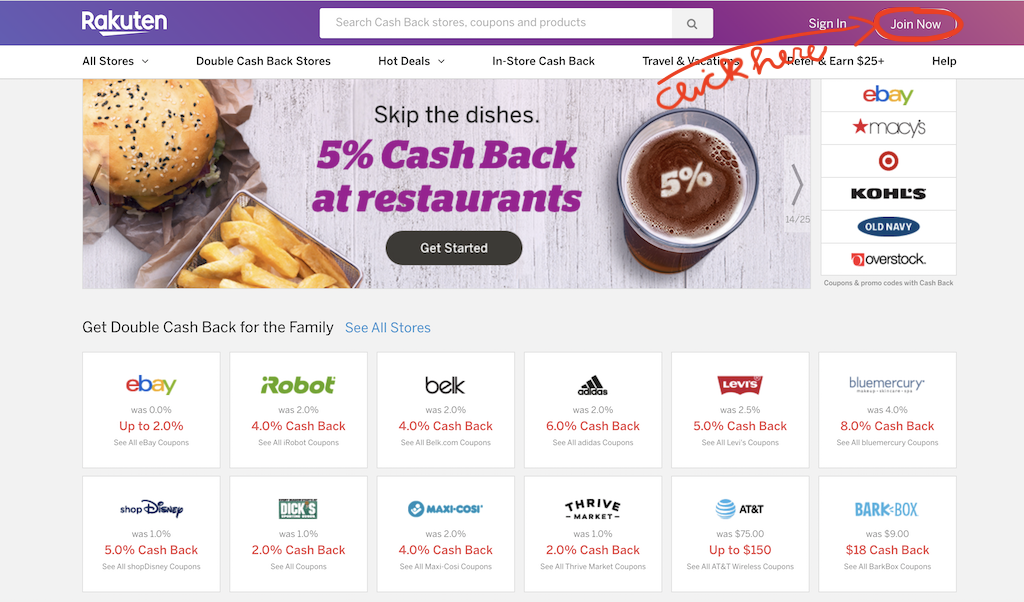1024x602 pixels.
Task: Advance banner with next arrow
Action: point(797,185)
